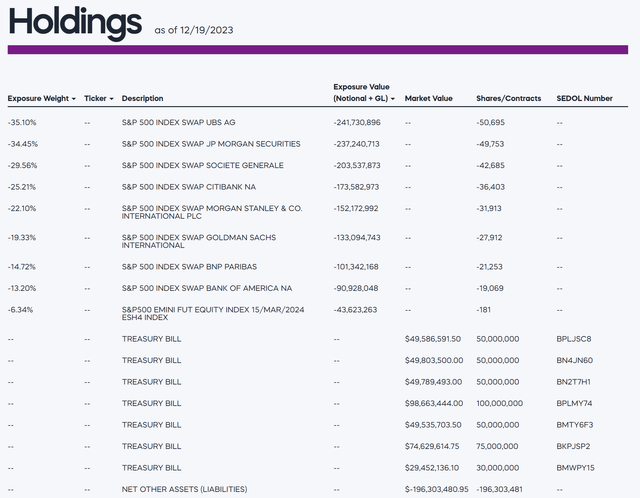Click the Market Value column header
Image resolution: width=640 pixels, height=498 pixels.
(429, 98)
